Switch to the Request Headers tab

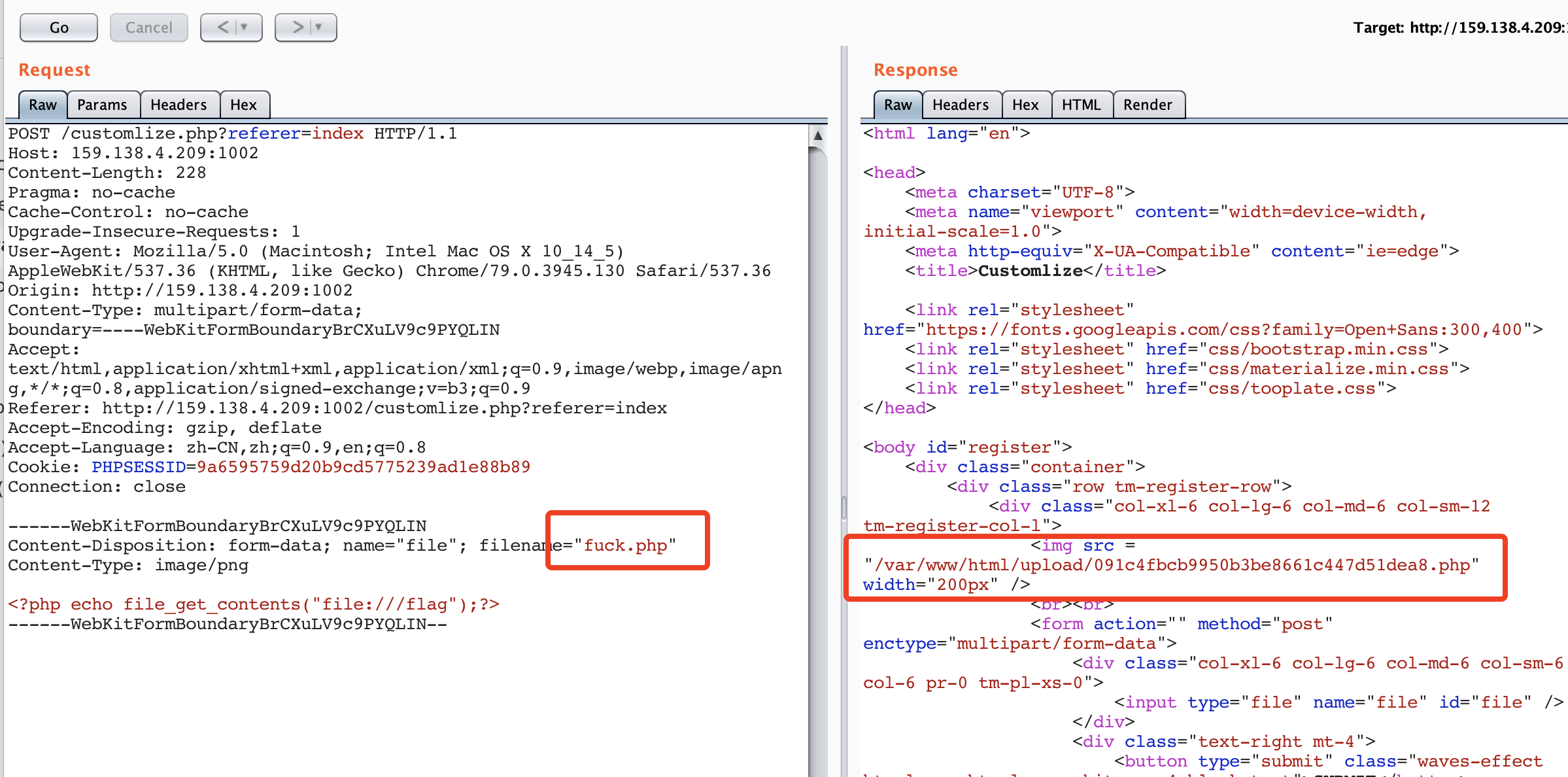coord(179,105)
